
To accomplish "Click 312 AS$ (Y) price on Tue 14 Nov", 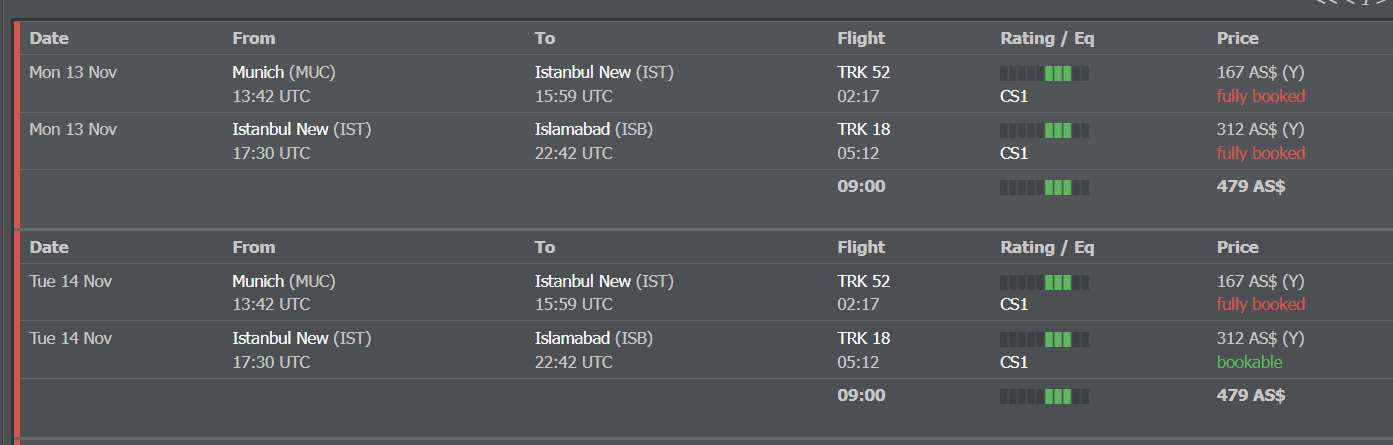I will pyautogui.click(x=1260, y=338).
